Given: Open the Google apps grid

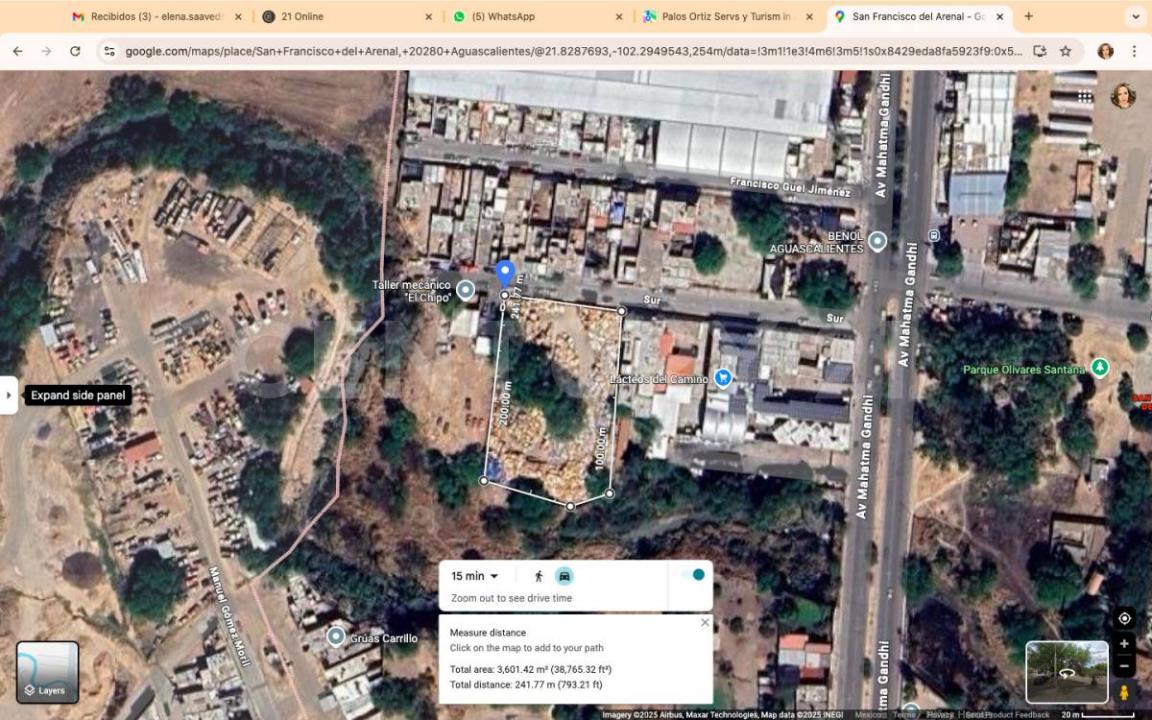Looking at the screenshot, I should 1085,96.
